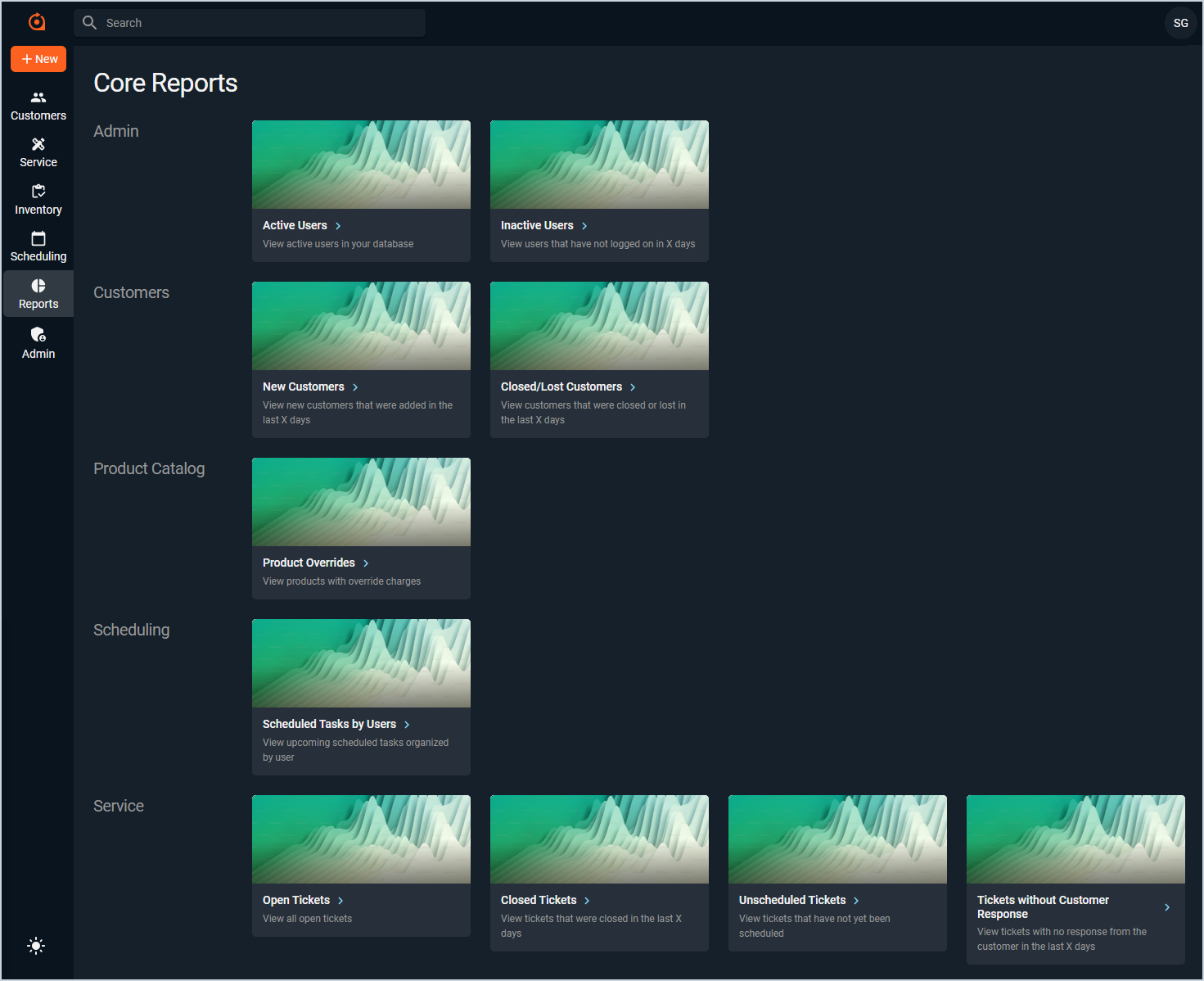Click into the Search field
1204x981 pixels.
point(262,23)
